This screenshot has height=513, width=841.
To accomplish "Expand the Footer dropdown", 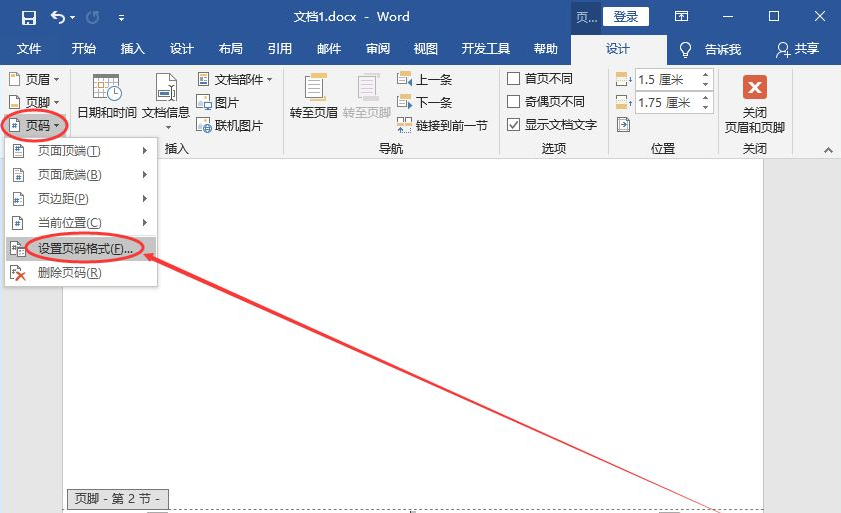I will click(x=34, y=102).
